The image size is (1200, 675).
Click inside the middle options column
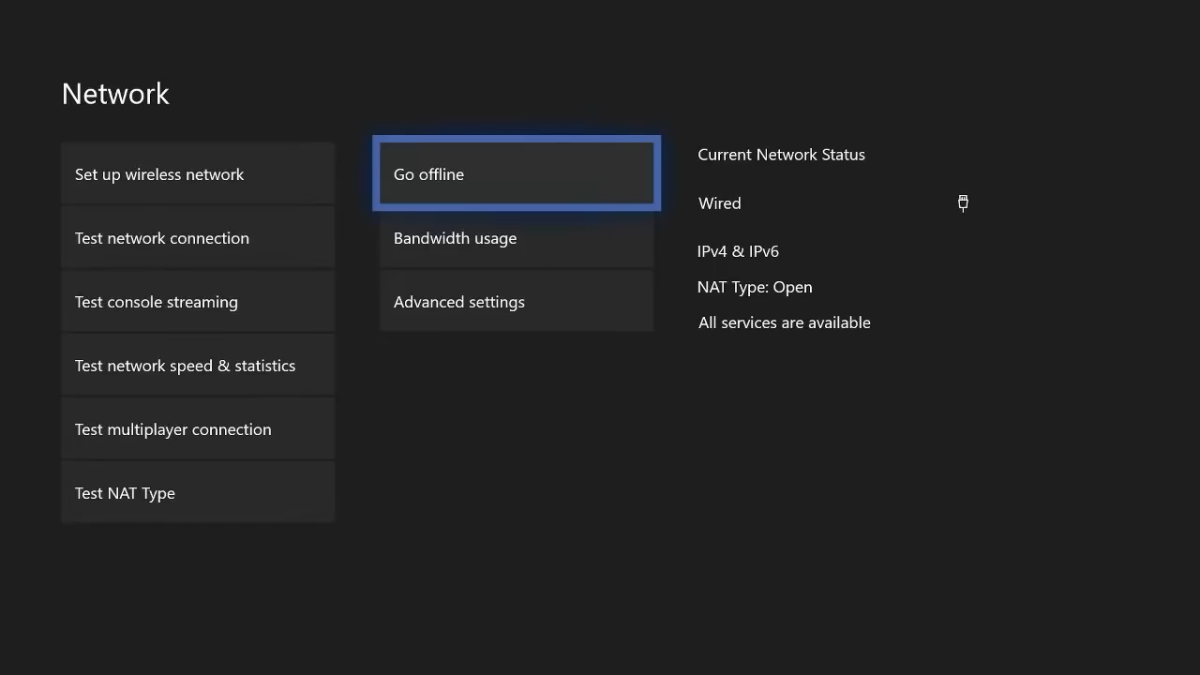coord(516,238)
